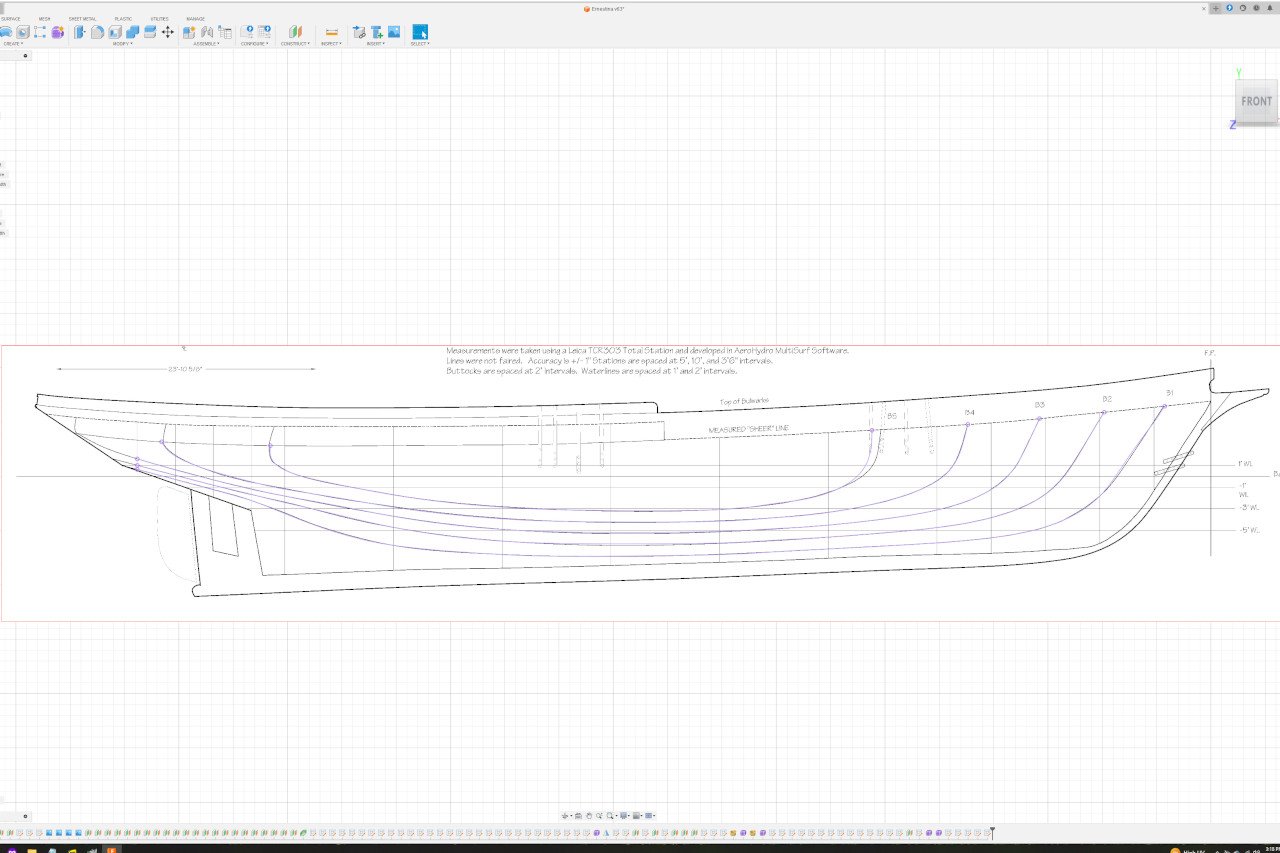Click the Insert Derive link icon
The image size is (1280, 853).
coord(359,32)
